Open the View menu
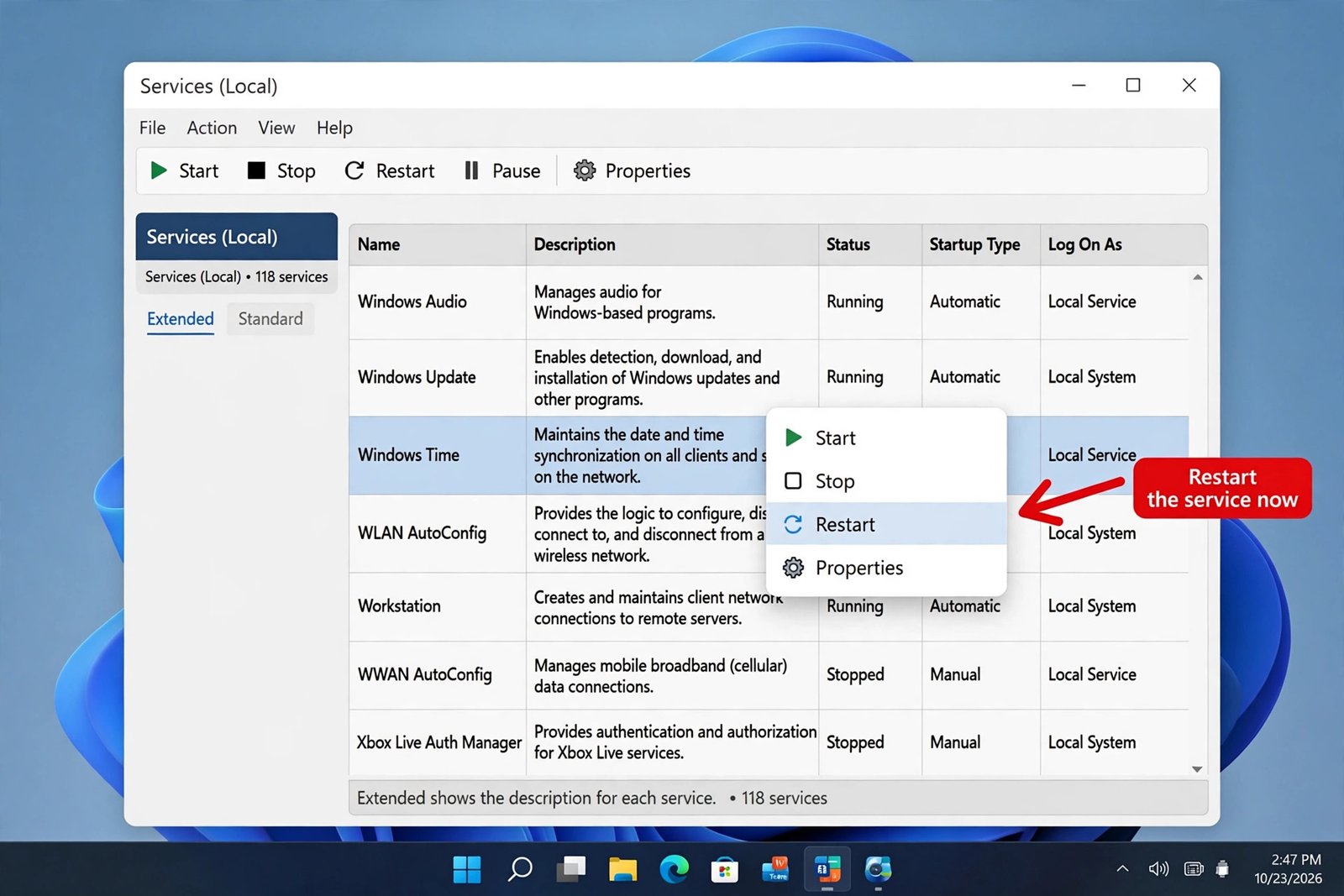1344x896 pixels. [x=276, y=128]
